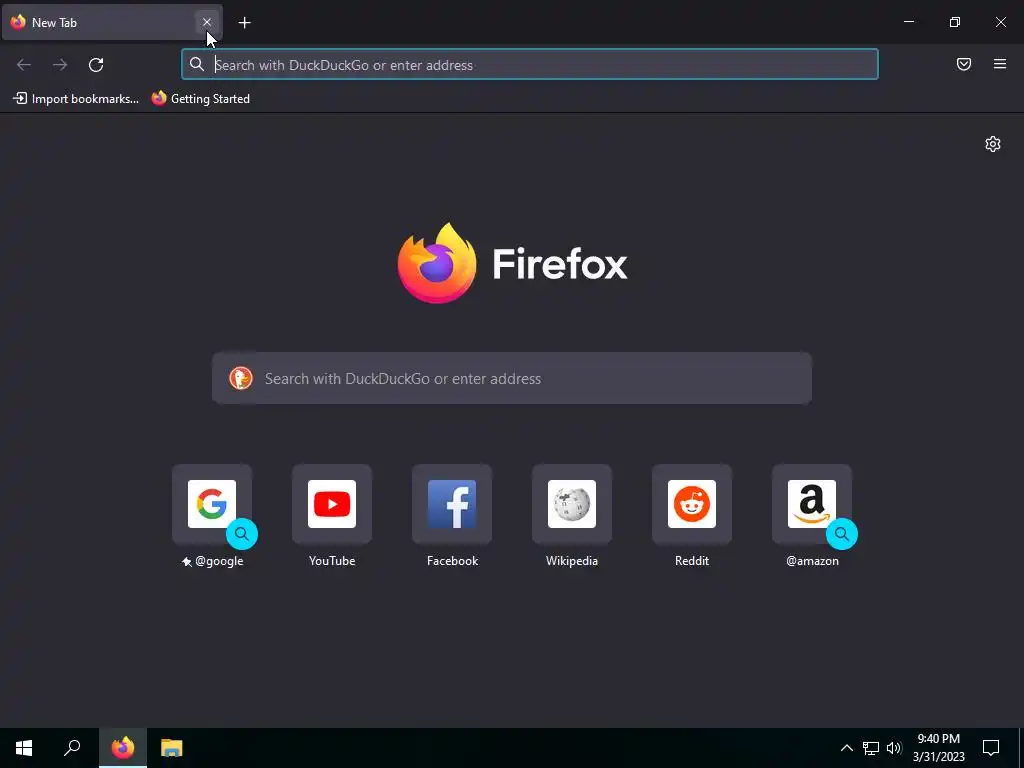Select the New Tab tab

coord(112,22)
